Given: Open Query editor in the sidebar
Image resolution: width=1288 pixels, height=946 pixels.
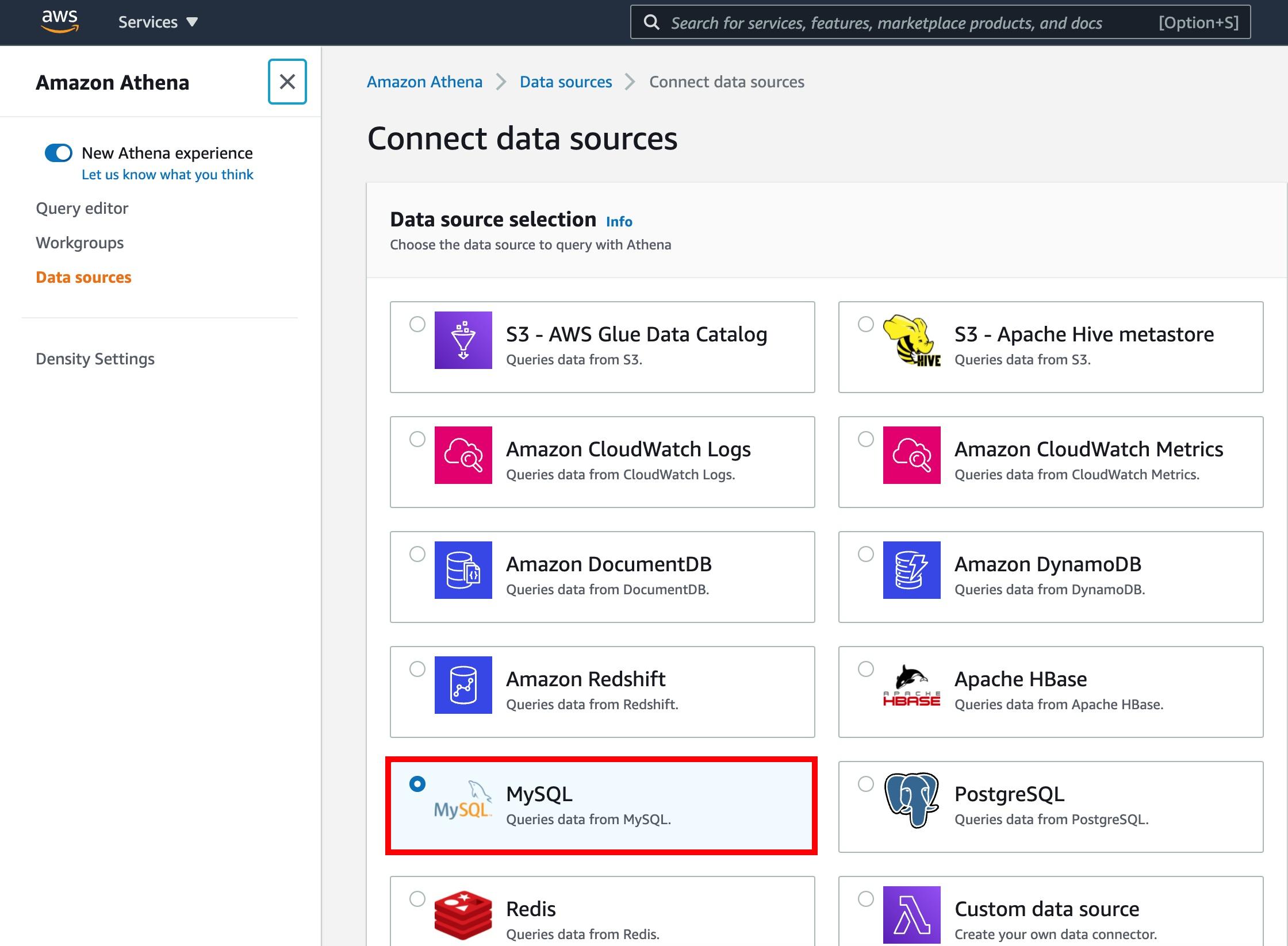Looking at the screenshot, I should tap(82, 208).
